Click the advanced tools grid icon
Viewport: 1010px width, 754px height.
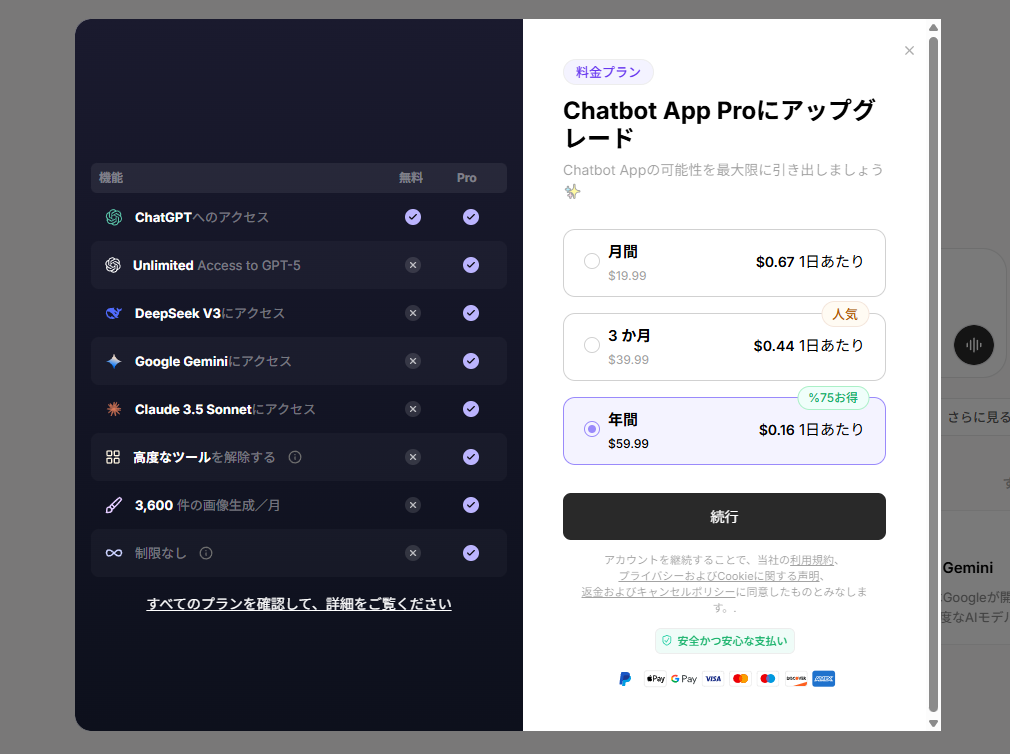coord(113,457)
